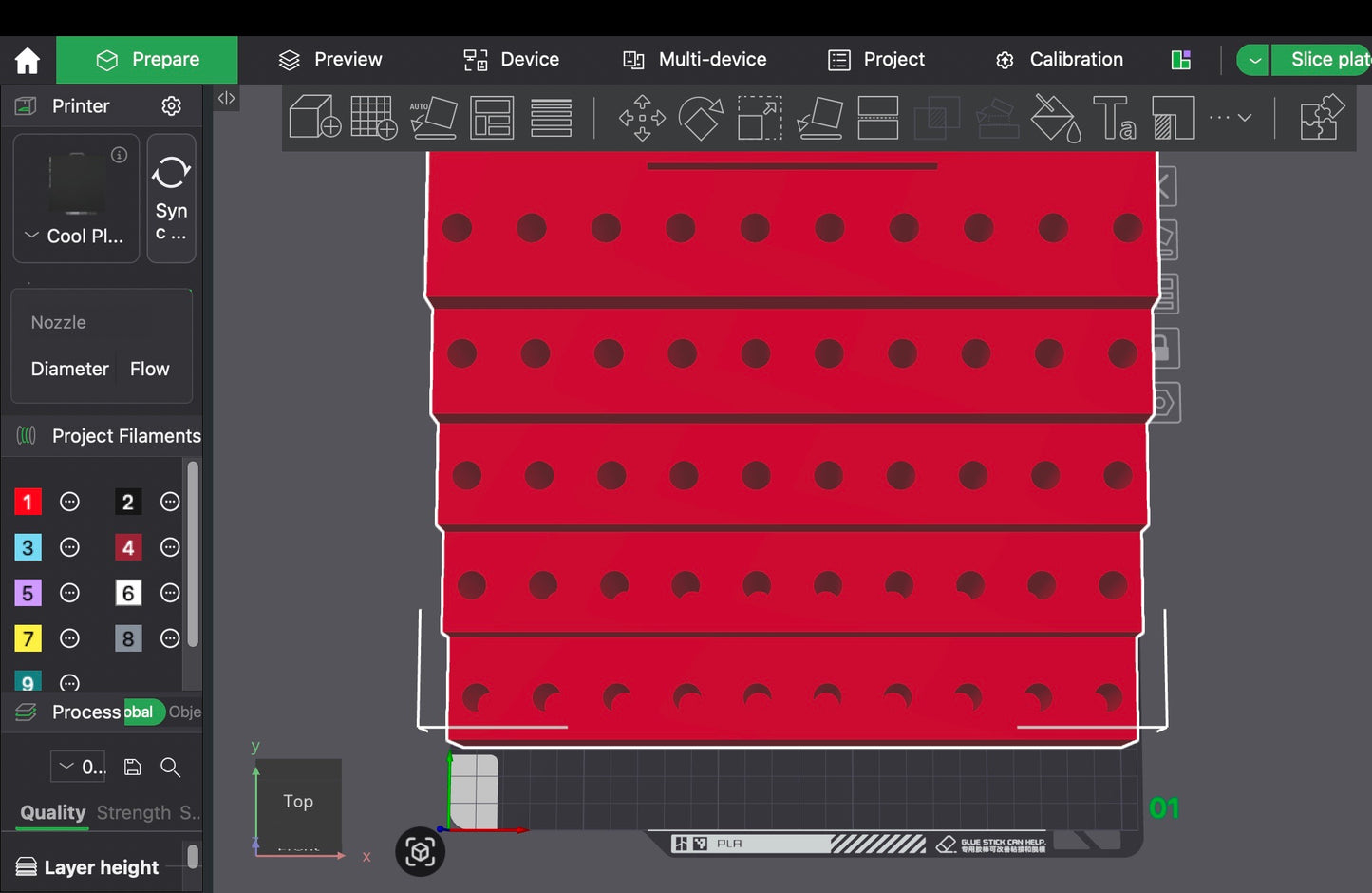Screen dimensions: 1372x893
Task: Expand the Cool Plate type dropdown
Action: (x=31, y=236)
